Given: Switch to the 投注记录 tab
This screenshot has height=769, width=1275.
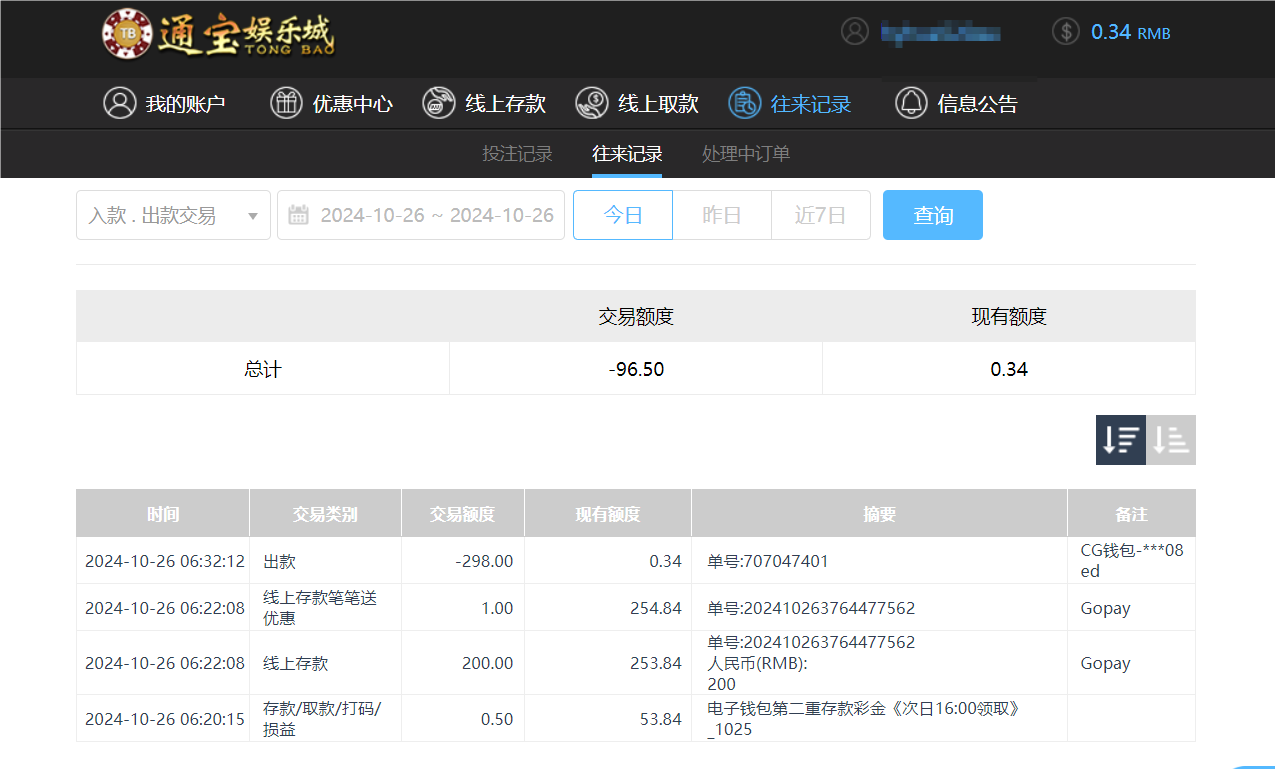Looking at the screenshot, I should [517, 154].
